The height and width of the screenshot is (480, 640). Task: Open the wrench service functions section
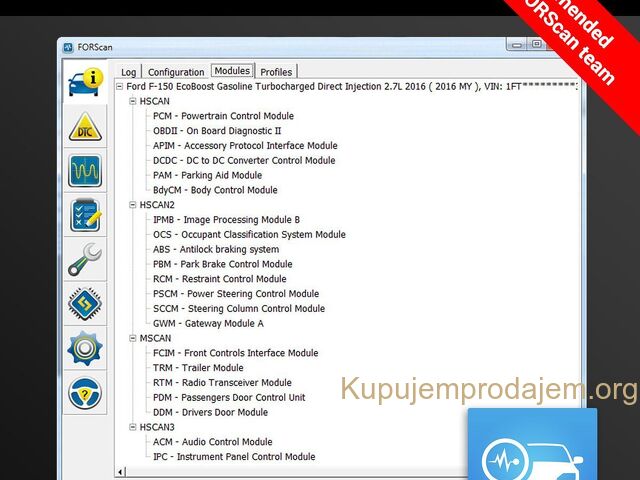pyautogui.click(x=85, y=259)
